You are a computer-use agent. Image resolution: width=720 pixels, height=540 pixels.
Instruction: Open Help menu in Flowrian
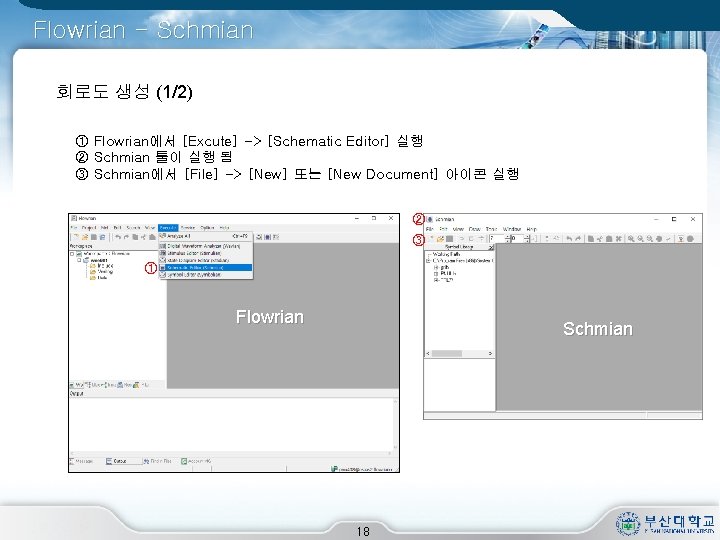click(224, 228)
